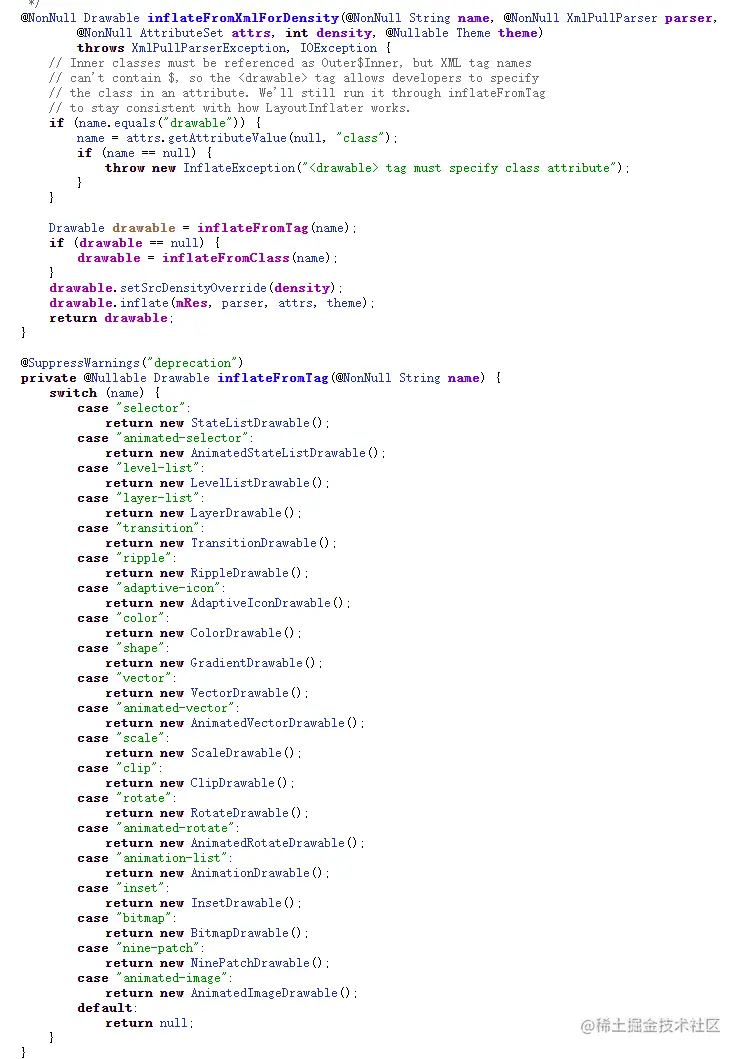Click ClipDrawable() constructor
Image resolution: width=745 pixels, height=1059 pixels.
(239, 783)
